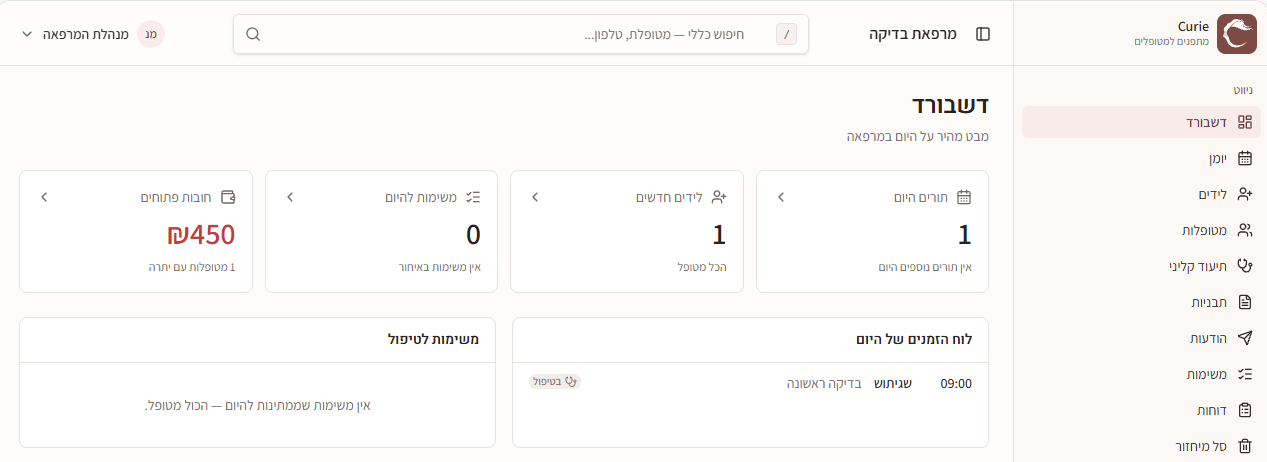Click the מתפנים למטופלים tagline
Viewport: 1267px width, 462px height.
coord(1172,41)
